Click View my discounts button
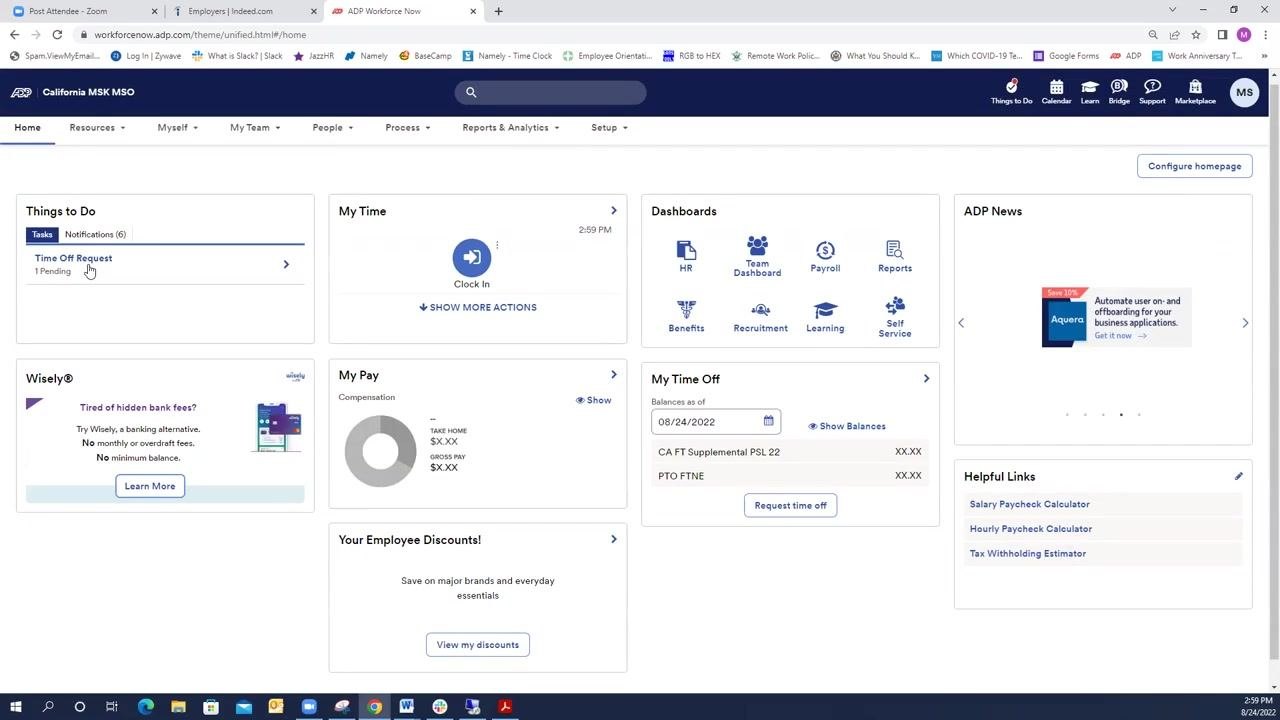Screen dimensions: 1280x720 click(x=477, y=645)
